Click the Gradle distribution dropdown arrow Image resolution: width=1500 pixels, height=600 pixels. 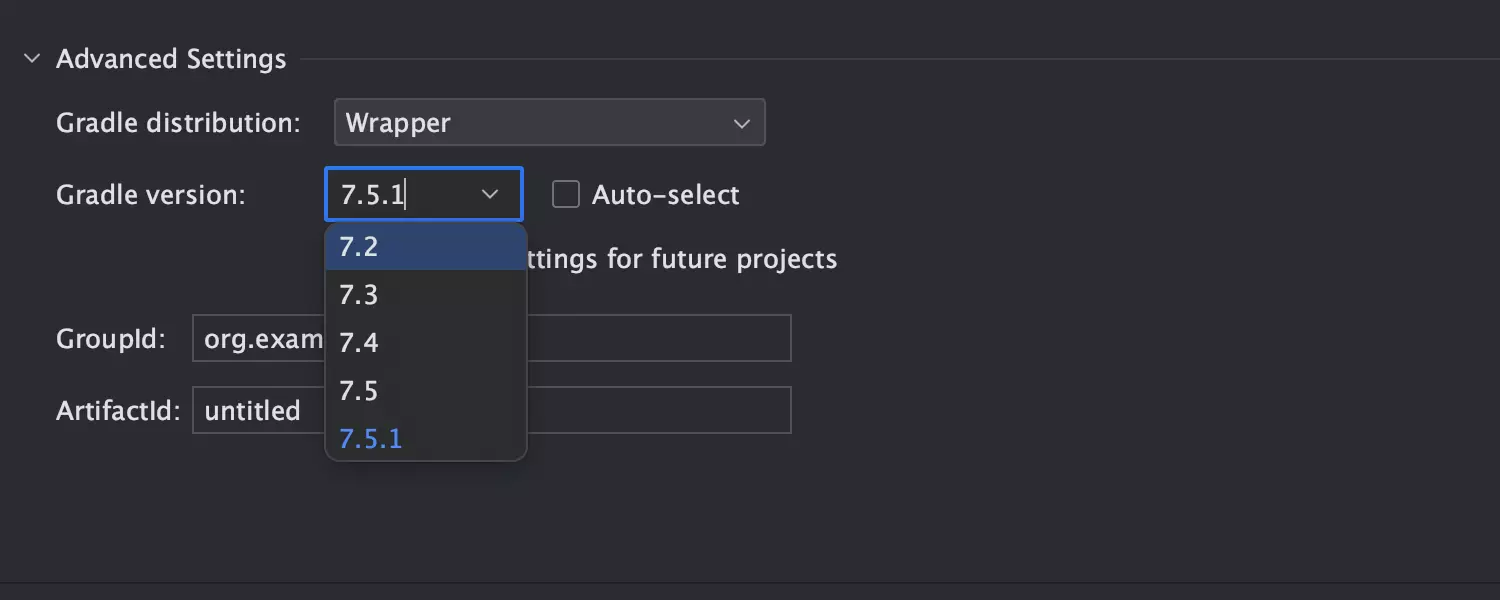(x=741, y=124)
